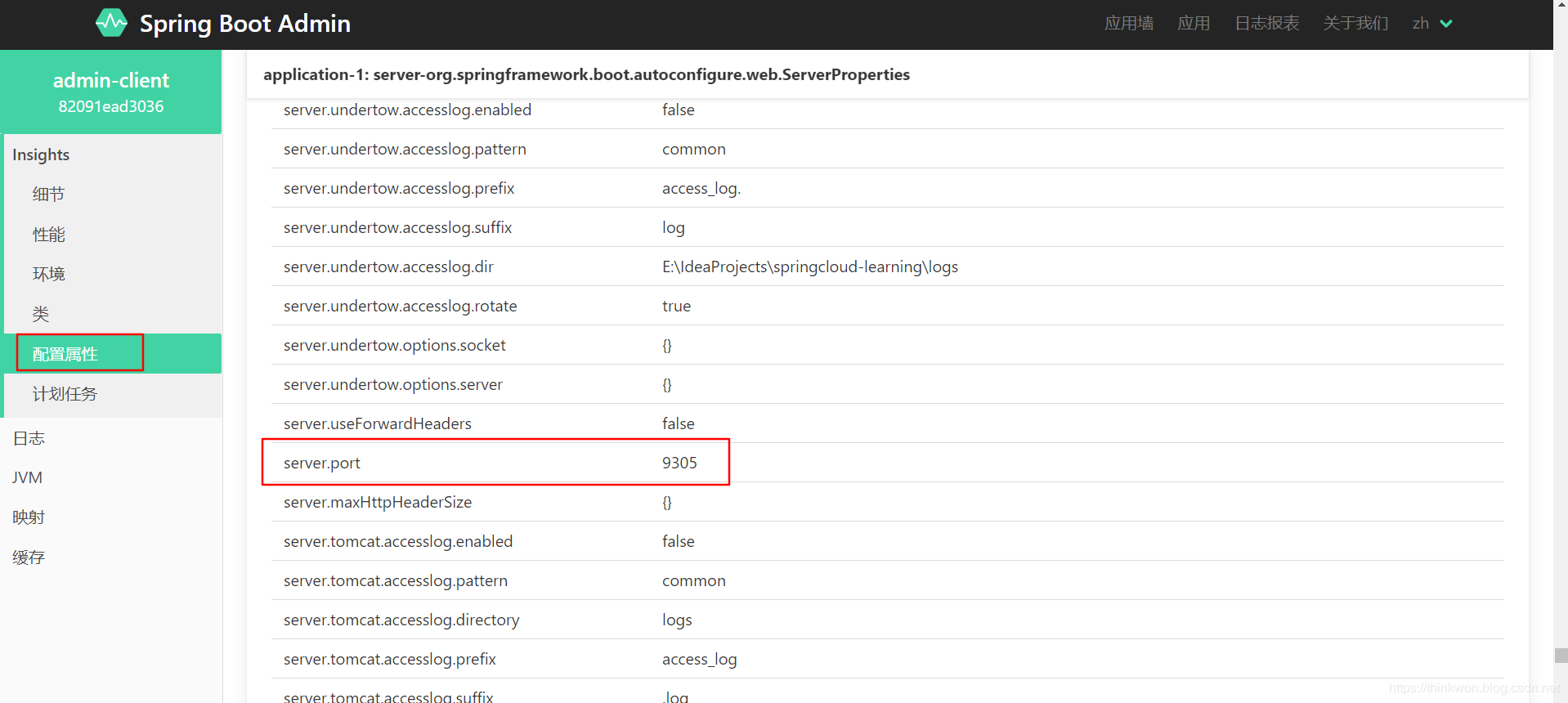Select 细节 in the sidebar
1568x703 pixels.
pyautogui.click(x=48, y=195)
